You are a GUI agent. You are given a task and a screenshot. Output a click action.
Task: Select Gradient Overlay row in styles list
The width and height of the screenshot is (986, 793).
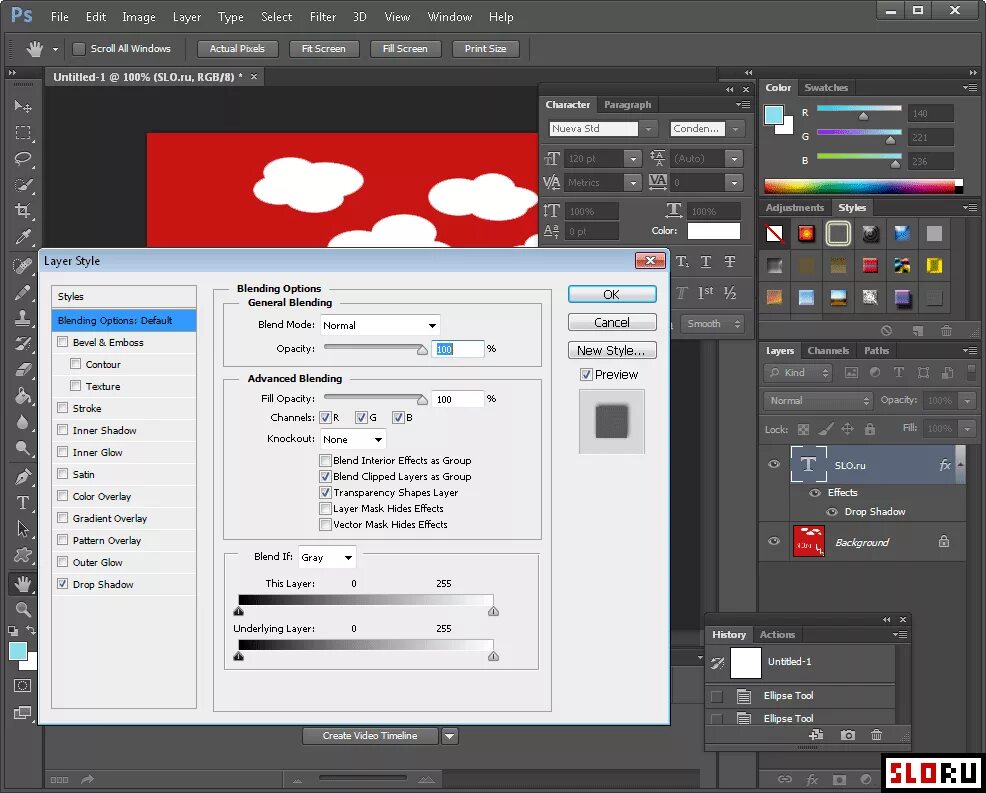124,518
